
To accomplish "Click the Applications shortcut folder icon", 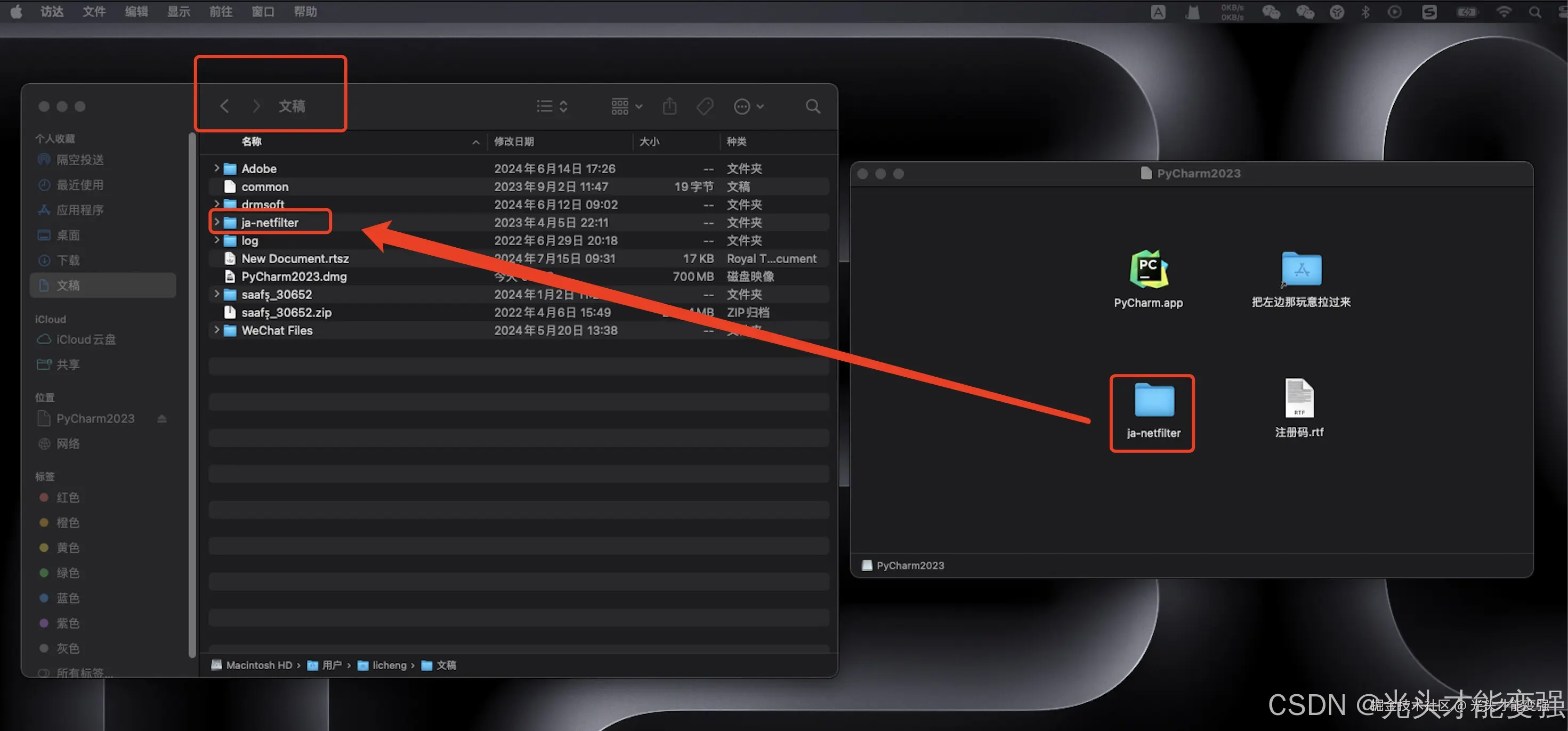I will pos(1301,270).
